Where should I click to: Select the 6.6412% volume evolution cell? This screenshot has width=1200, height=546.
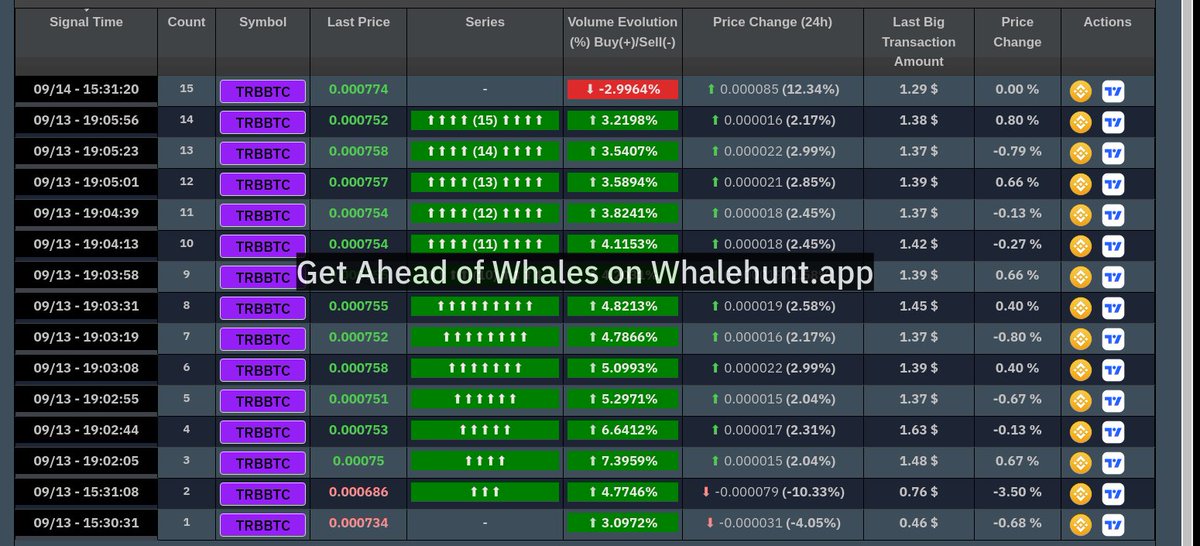(x=622, y=431)
